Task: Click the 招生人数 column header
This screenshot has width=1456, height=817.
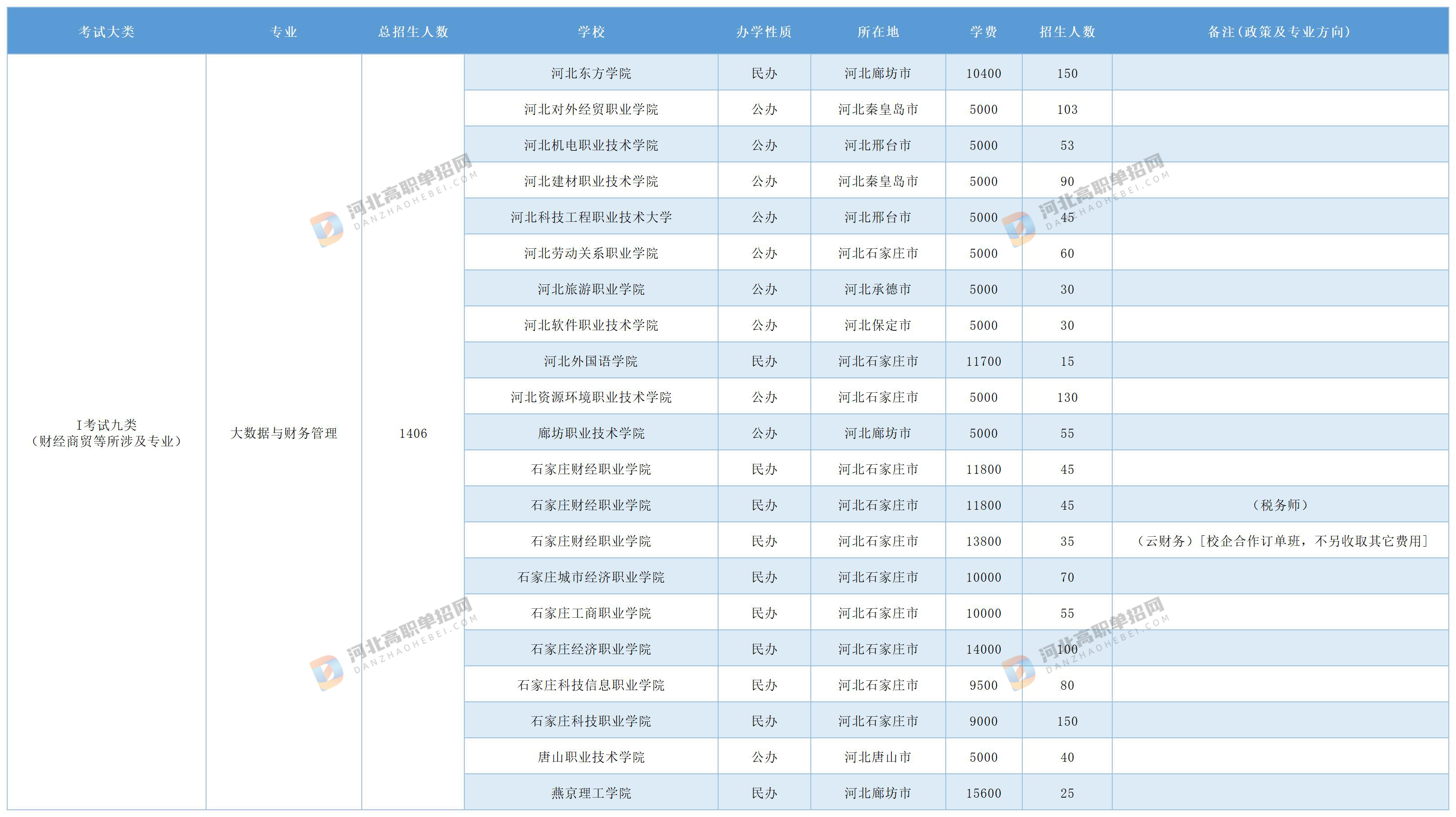Action: click(1067, 31)
